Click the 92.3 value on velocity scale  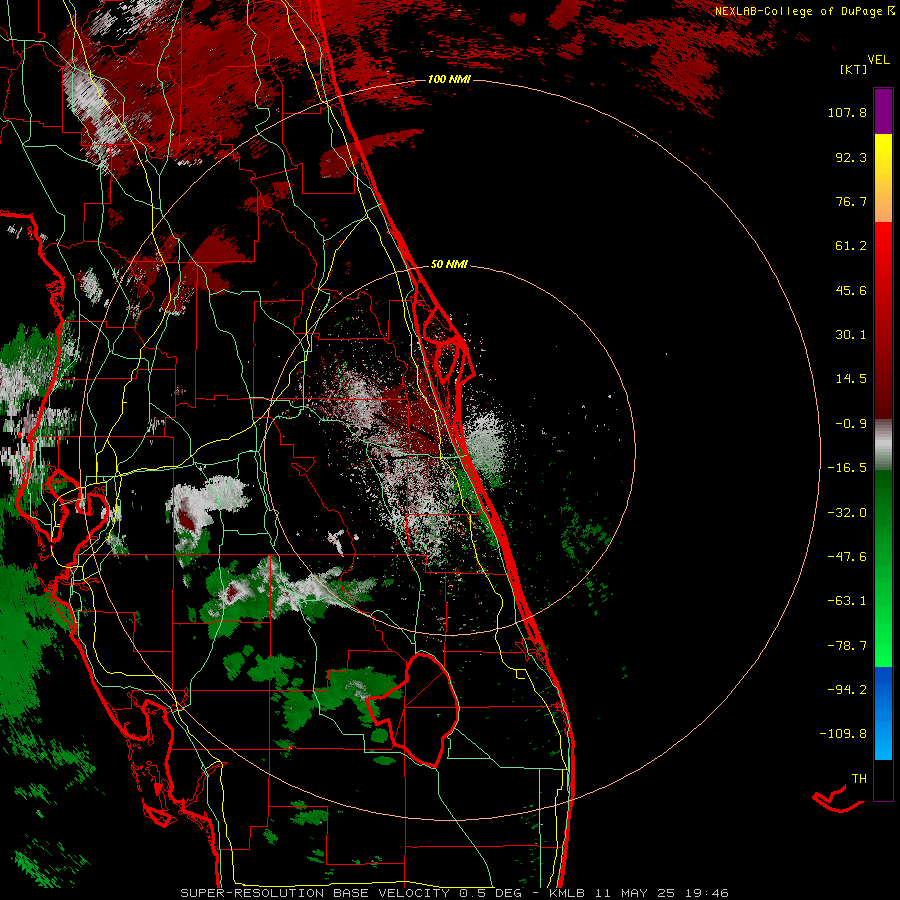point(851,157)
